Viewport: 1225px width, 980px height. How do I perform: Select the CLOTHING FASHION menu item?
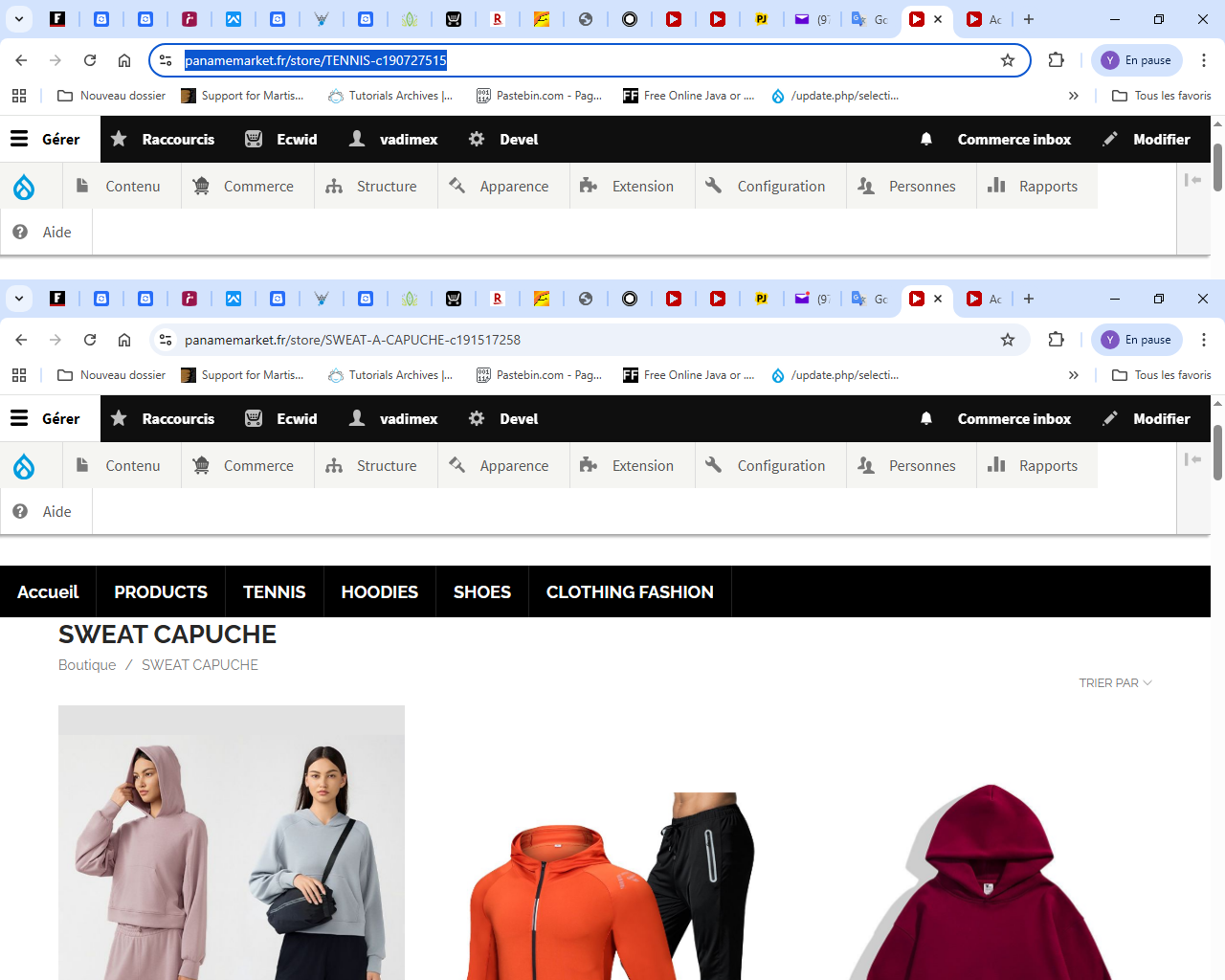[629, 592]
